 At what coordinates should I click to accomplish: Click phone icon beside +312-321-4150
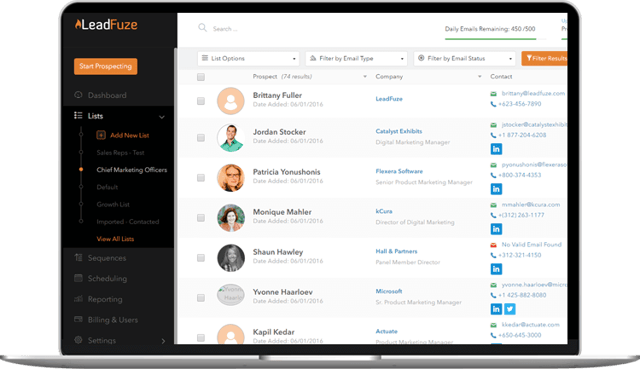coord(493,255)
